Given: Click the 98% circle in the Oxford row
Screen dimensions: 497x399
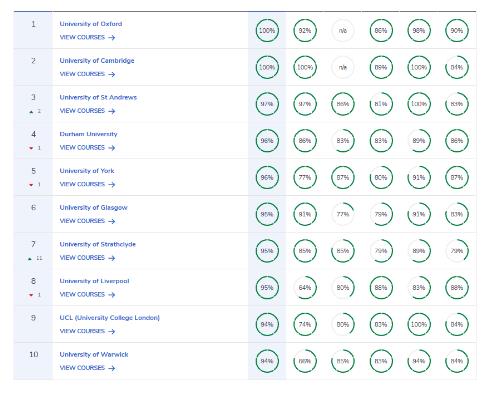Looking at the screenshot, I should [419, 31].
